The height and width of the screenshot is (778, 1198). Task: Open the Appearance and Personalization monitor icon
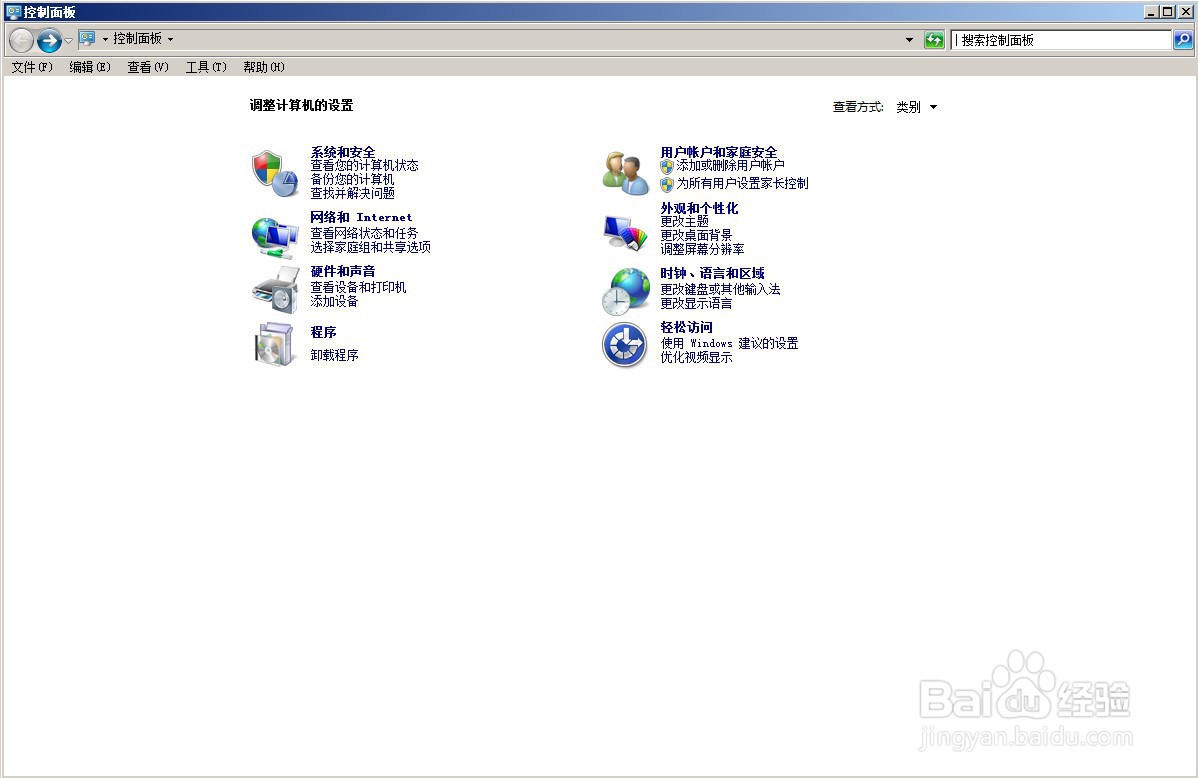pyautogui.click(x=625, y=232)
